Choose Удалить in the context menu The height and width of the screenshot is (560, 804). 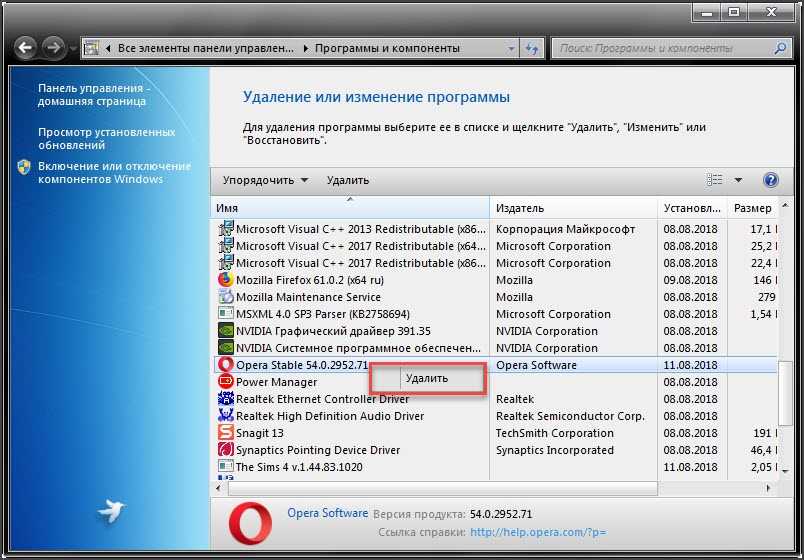click(x=427, y=378)
